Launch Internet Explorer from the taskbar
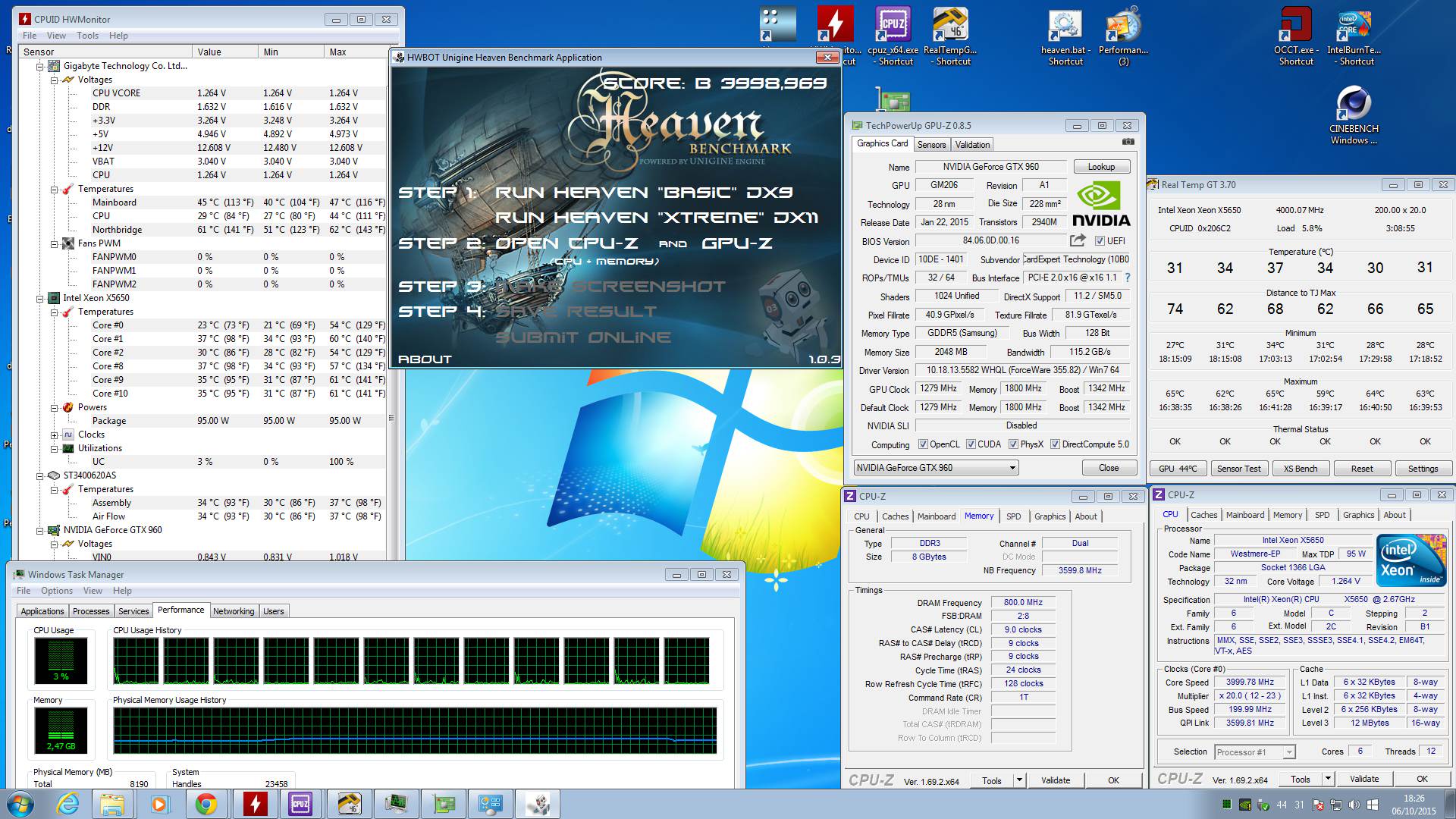The width and height of the screenshot is (1456, 819). click(x=67, y=804)
